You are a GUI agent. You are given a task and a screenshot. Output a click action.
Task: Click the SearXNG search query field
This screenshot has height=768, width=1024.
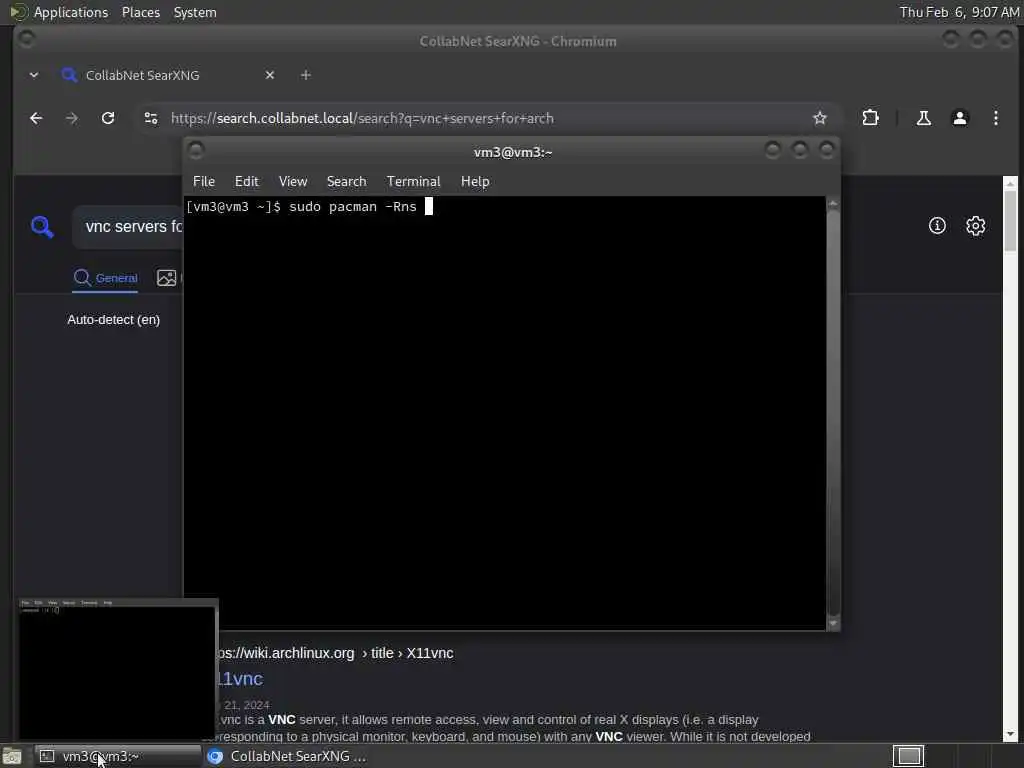[128, 227]
